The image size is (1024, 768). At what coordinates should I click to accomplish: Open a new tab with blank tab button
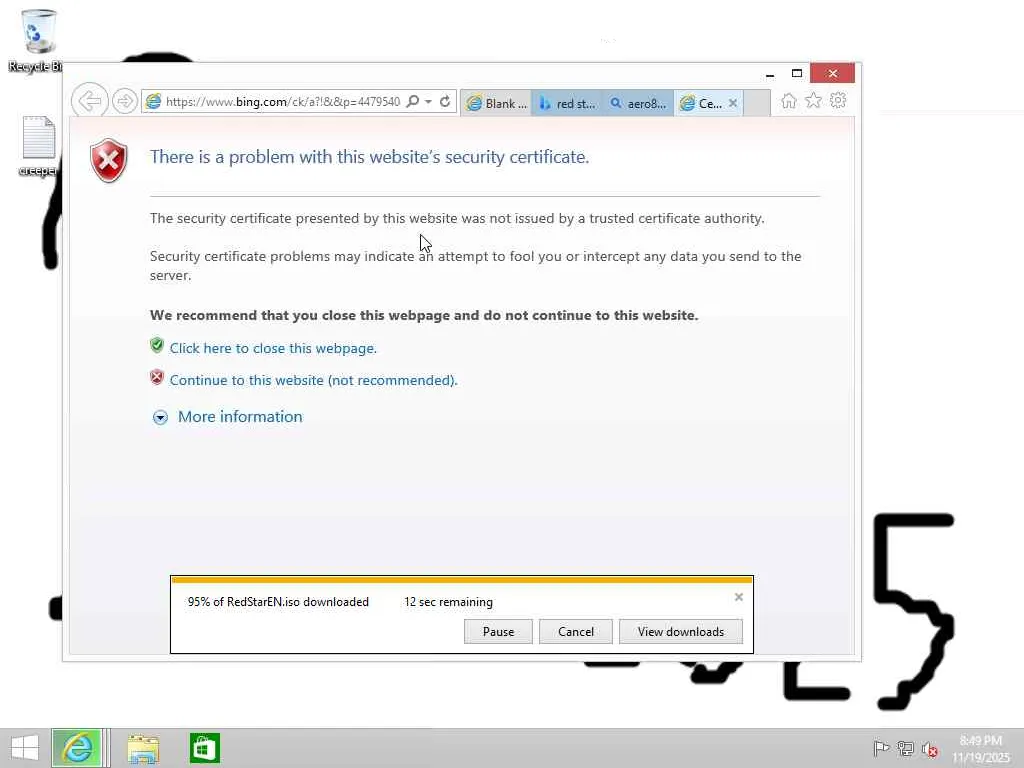[757, 103]
